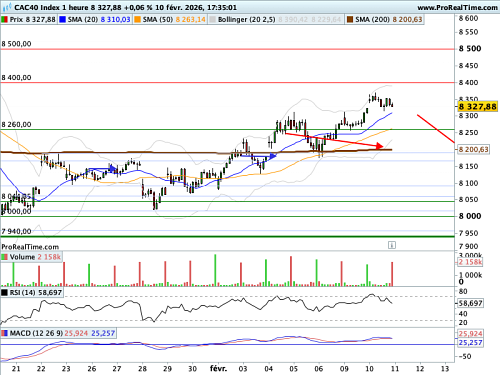
Task: Click the black RSI legend square
Action: click(5, 293)
